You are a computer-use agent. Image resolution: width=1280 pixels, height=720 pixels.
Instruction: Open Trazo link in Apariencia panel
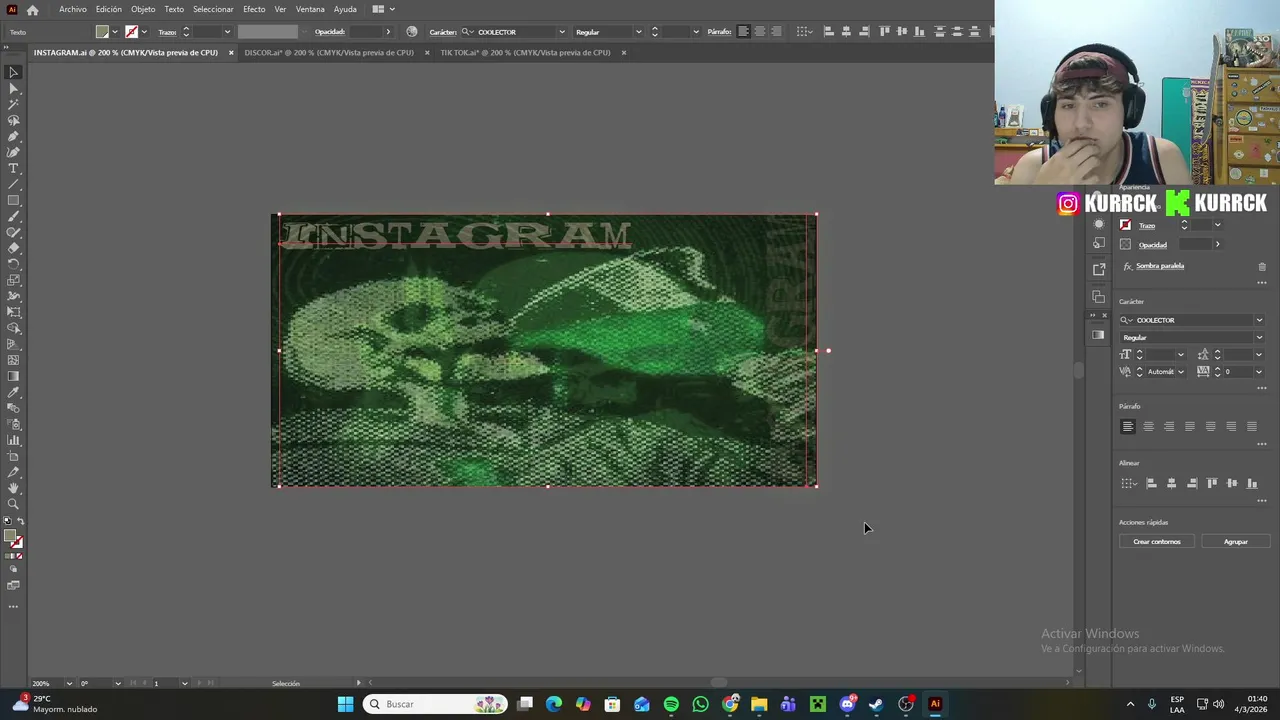point(1147,226)
